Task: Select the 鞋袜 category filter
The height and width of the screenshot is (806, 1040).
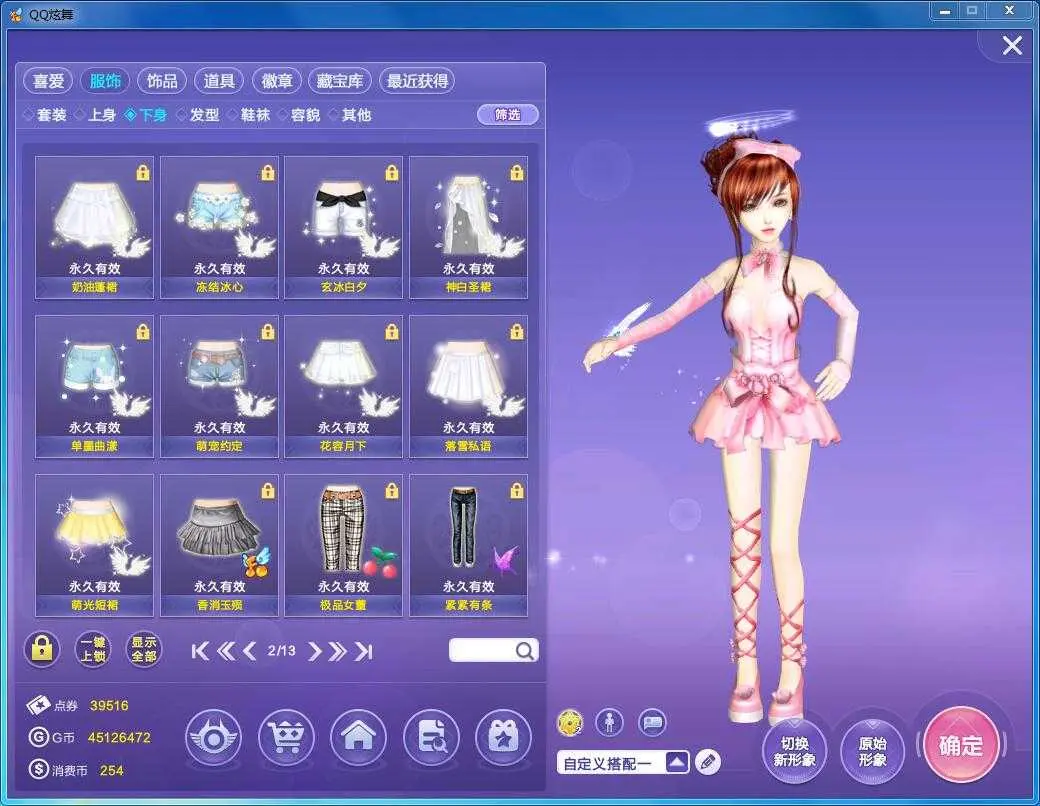Action: (x=248, y=115)
